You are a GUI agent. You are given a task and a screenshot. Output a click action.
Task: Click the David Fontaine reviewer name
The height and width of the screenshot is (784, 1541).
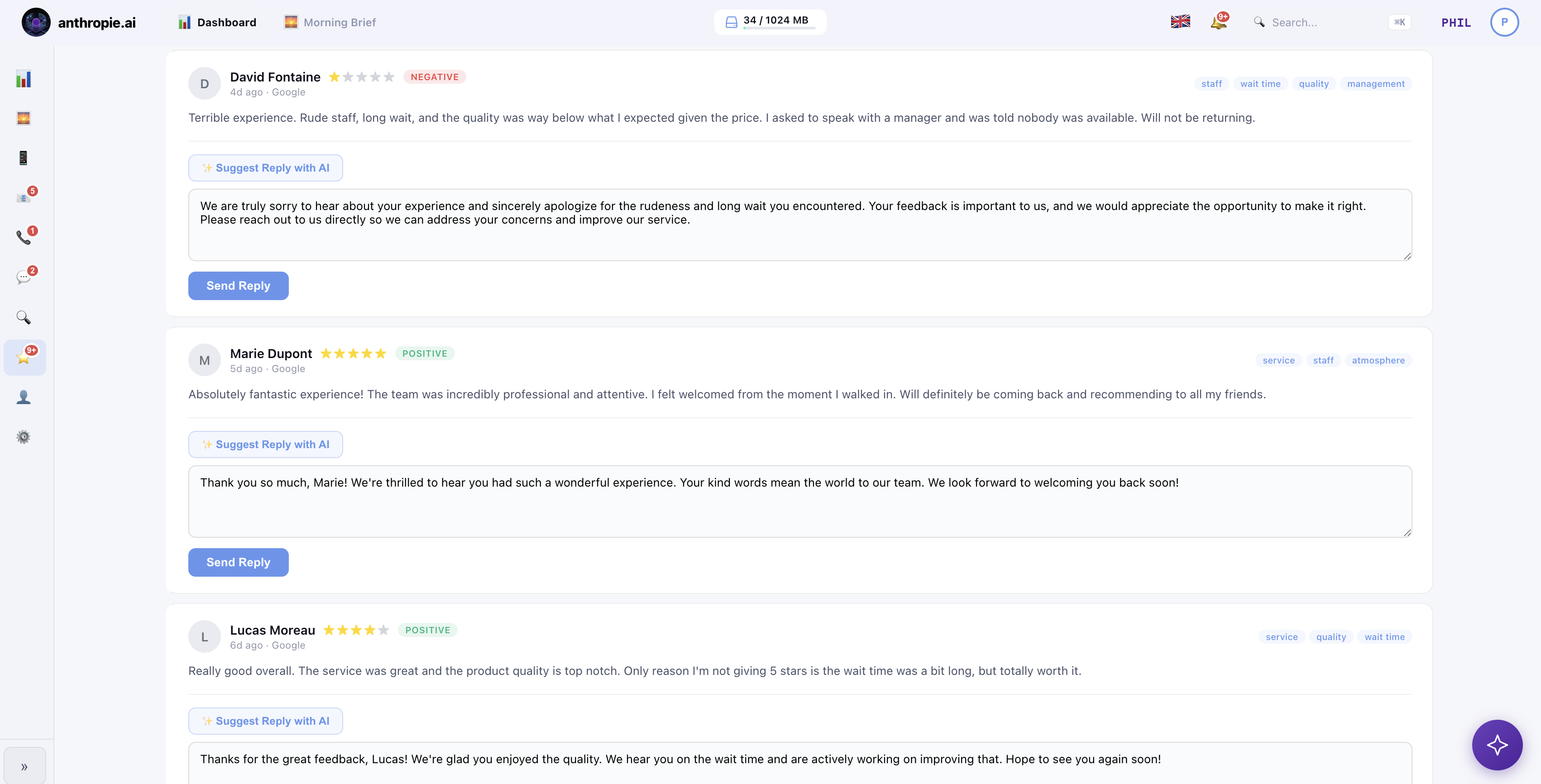click(275, 77)
